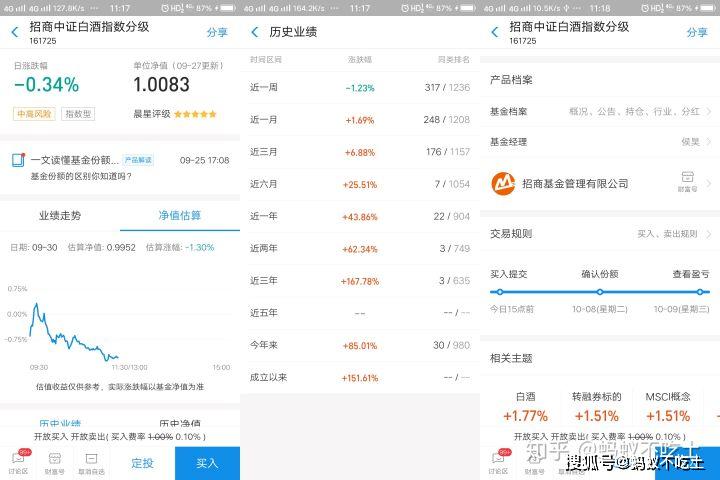
Task: Tap the 7 / 1054 ranking cell
Action: (x=452, y=184)
